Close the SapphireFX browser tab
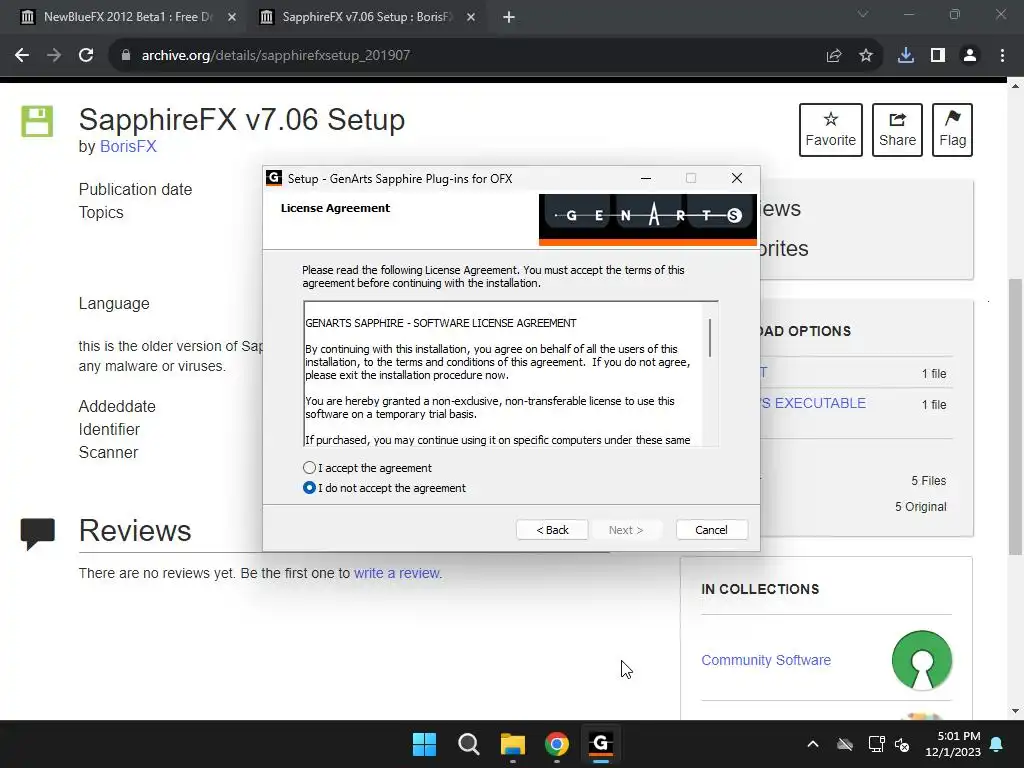Screen dimensions: 1024x768 pyautogui.click(x=471, y=17)
